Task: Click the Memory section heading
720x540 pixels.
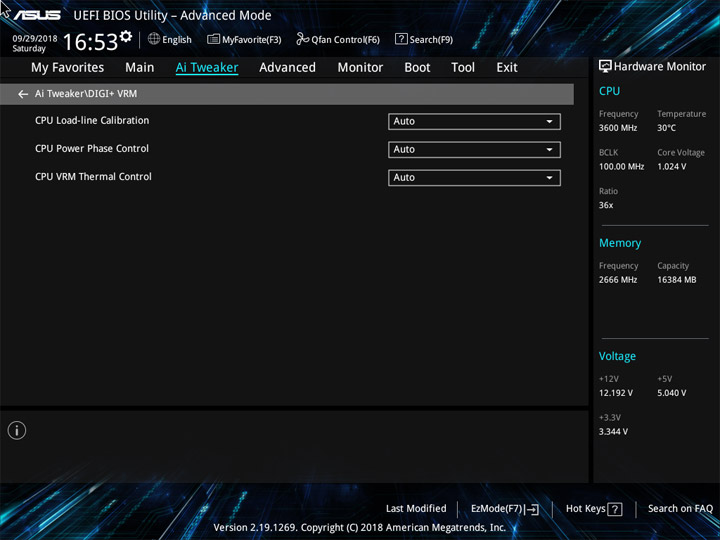Action: pos(620,243)
